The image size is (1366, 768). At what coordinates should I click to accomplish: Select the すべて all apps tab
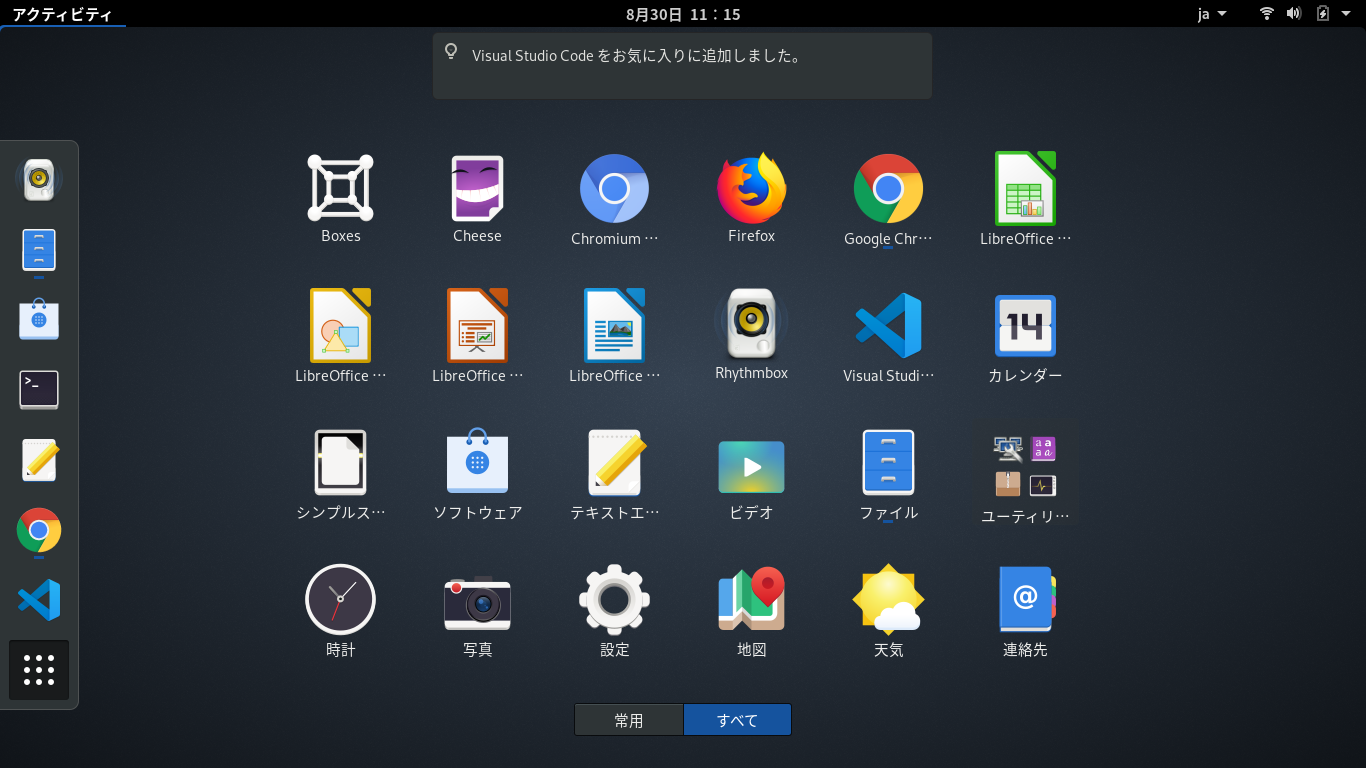(x=737, y=720)
